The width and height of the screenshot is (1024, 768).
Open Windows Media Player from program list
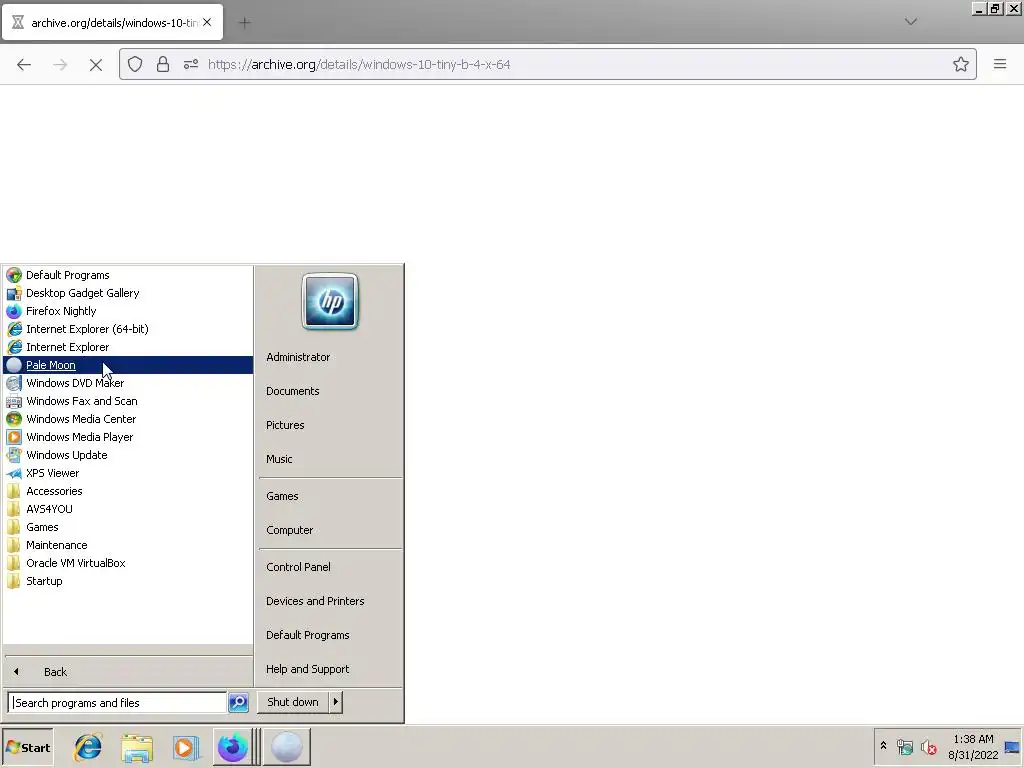128,437
